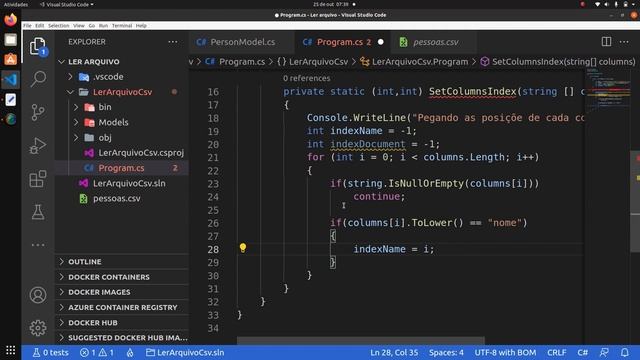Open the Help menu

pyautogui.click(x=141, y=26)
